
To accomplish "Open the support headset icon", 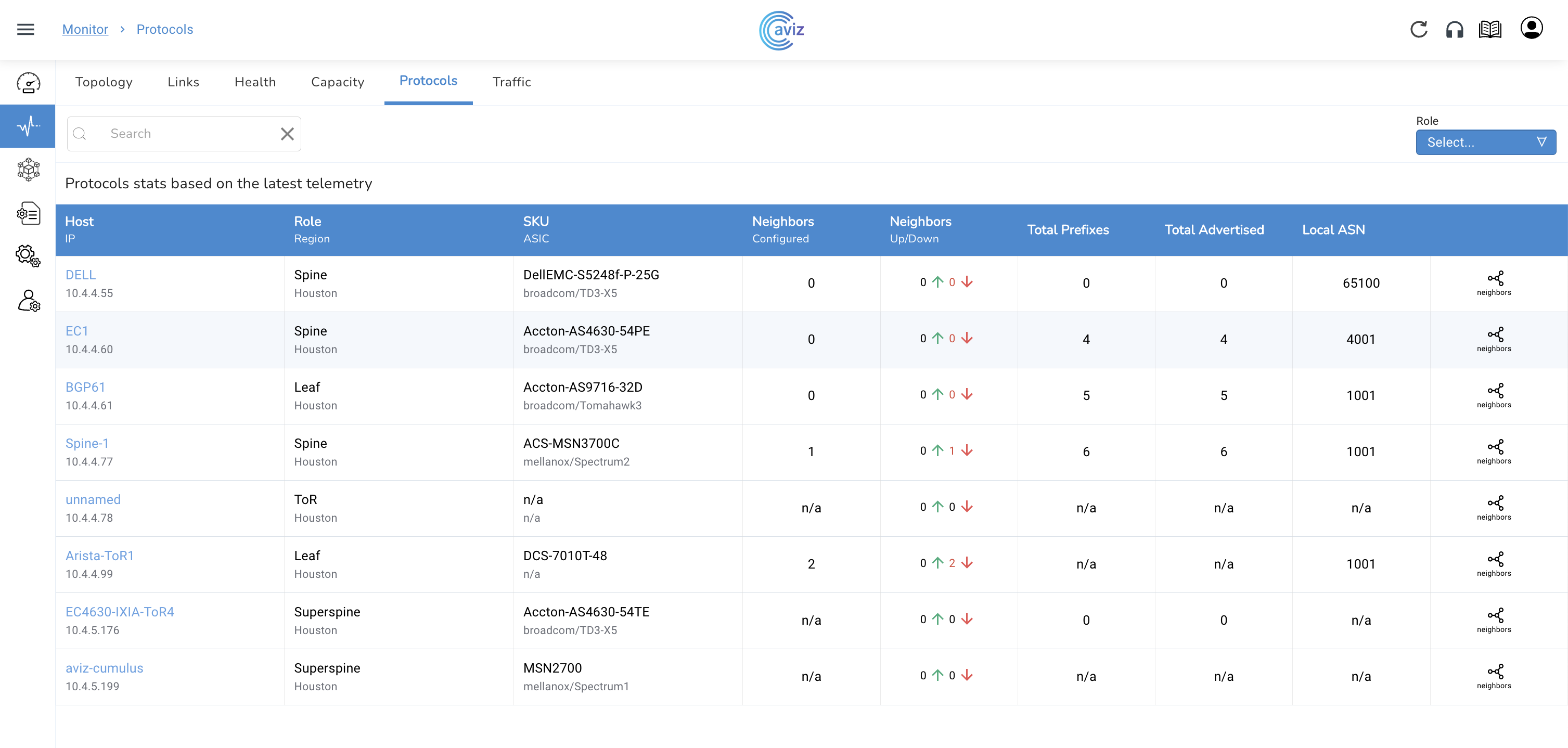I will pos(1454,29).
